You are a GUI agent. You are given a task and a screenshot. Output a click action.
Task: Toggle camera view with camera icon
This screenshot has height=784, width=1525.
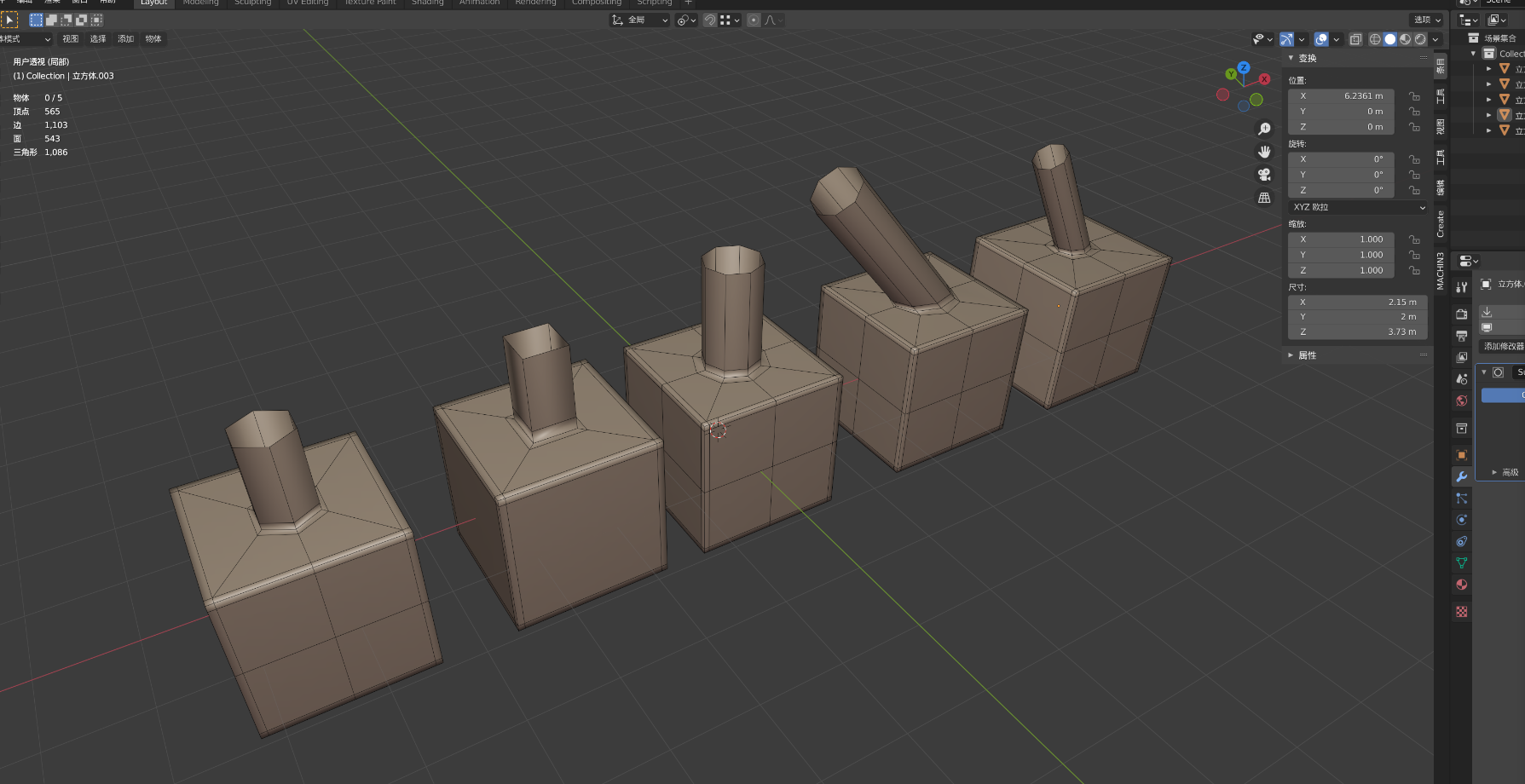[x=1264, y=175]
